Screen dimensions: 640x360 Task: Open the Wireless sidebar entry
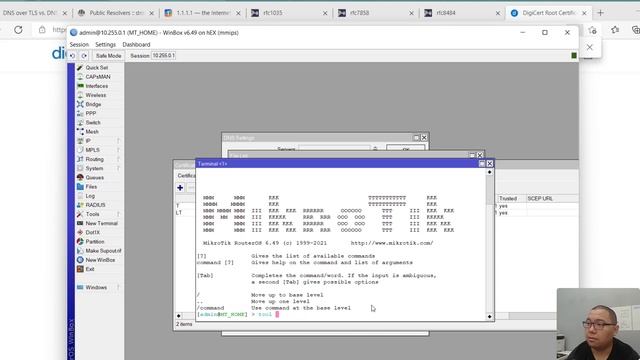pos(96,95)
